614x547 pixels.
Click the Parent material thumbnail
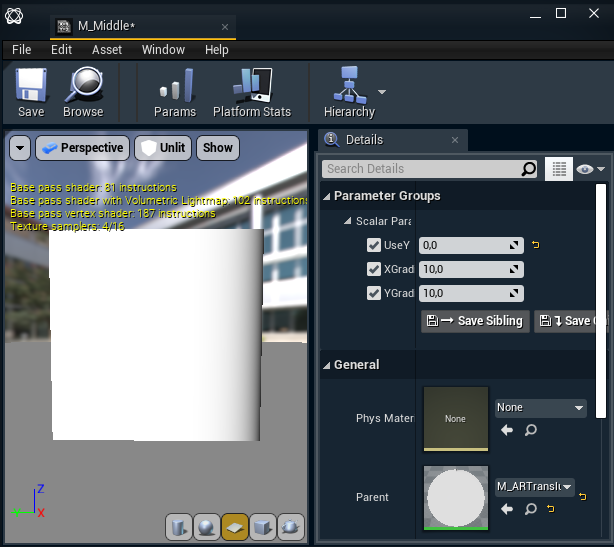click(x=456, y=497)
